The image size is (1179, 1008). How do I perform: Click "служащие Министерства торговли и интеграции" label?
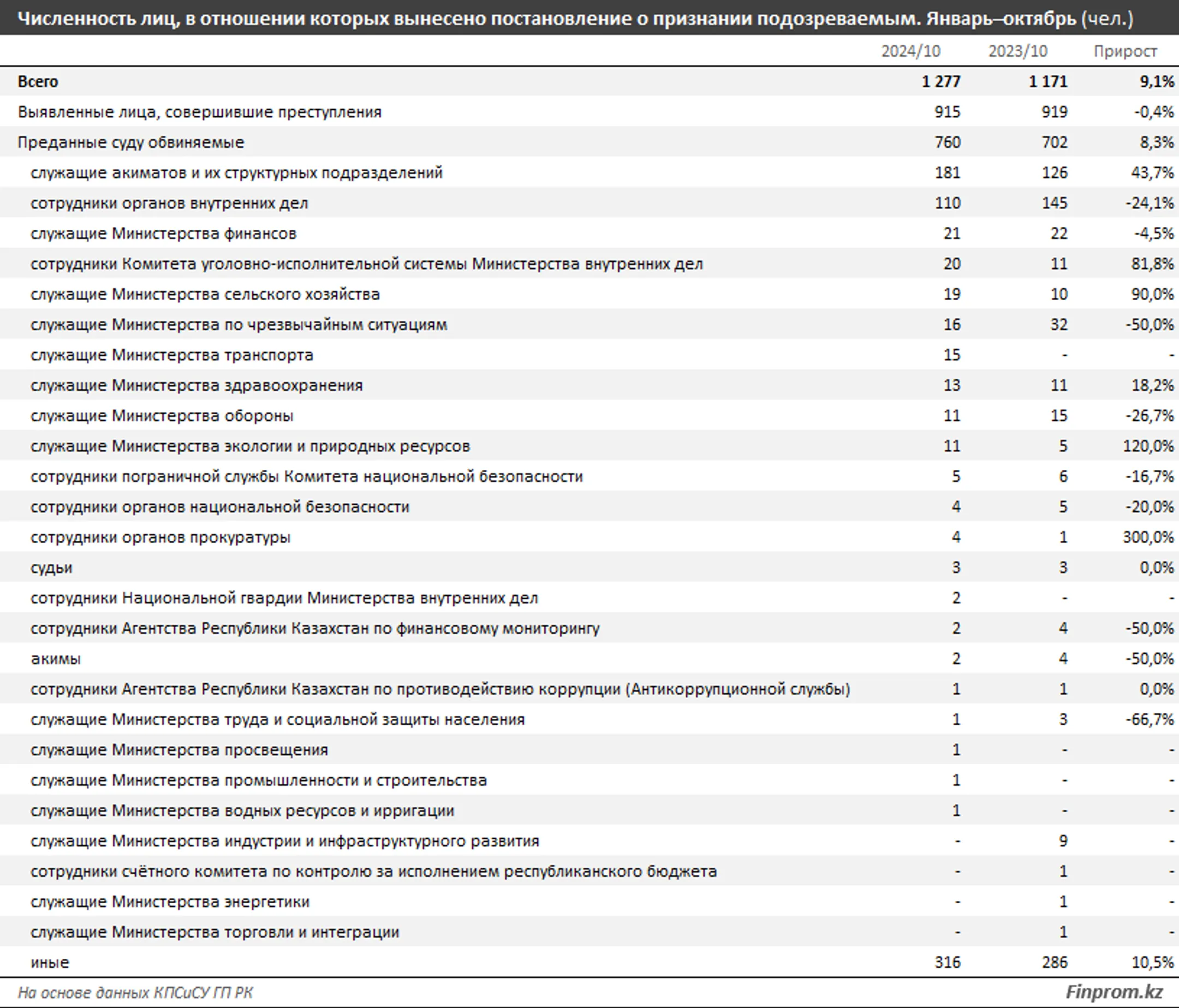click(x=215, y=933)
